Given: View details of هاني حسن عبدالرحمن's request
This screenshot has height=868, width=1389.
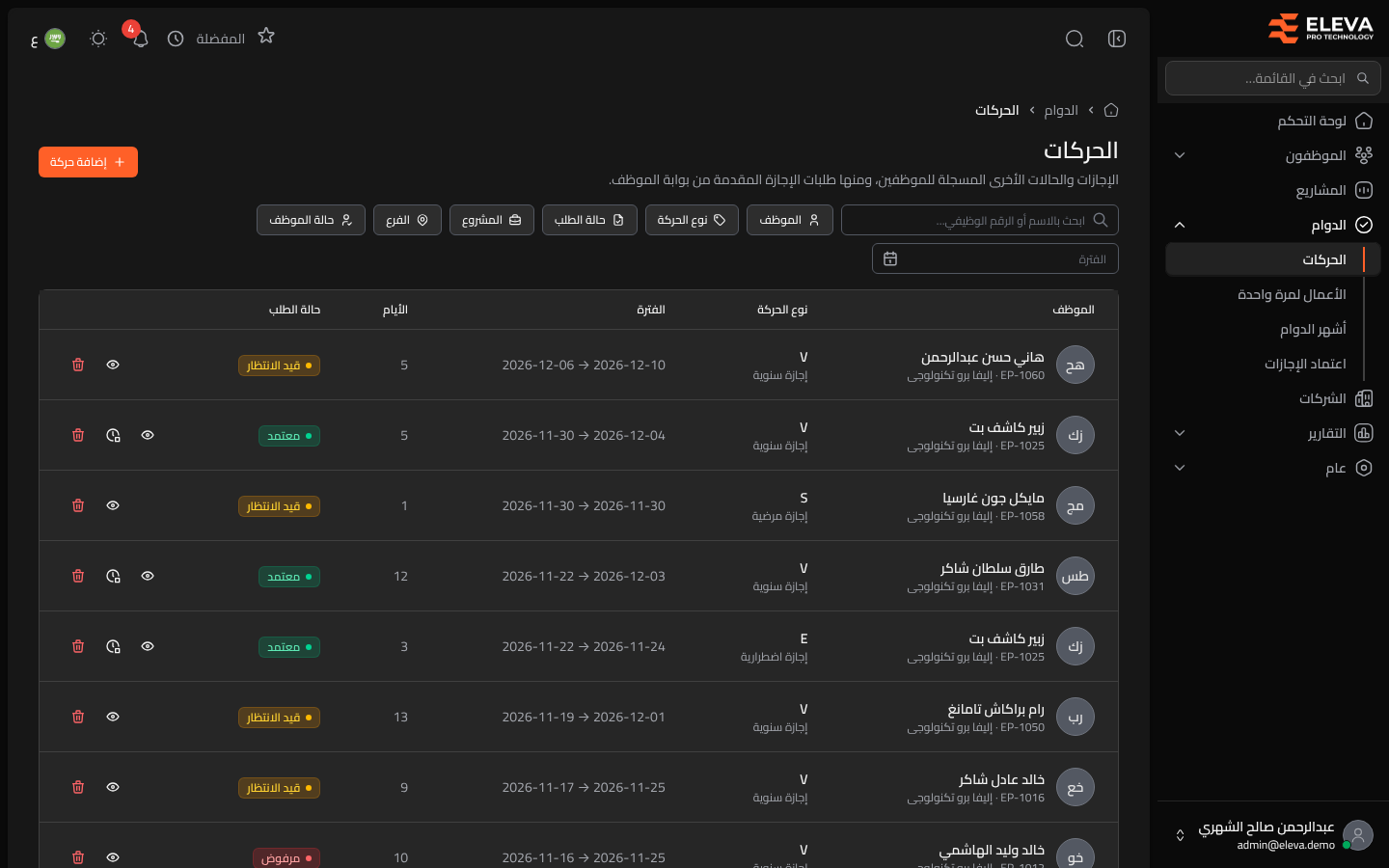Looking at the screenshot, I should 113,365.
